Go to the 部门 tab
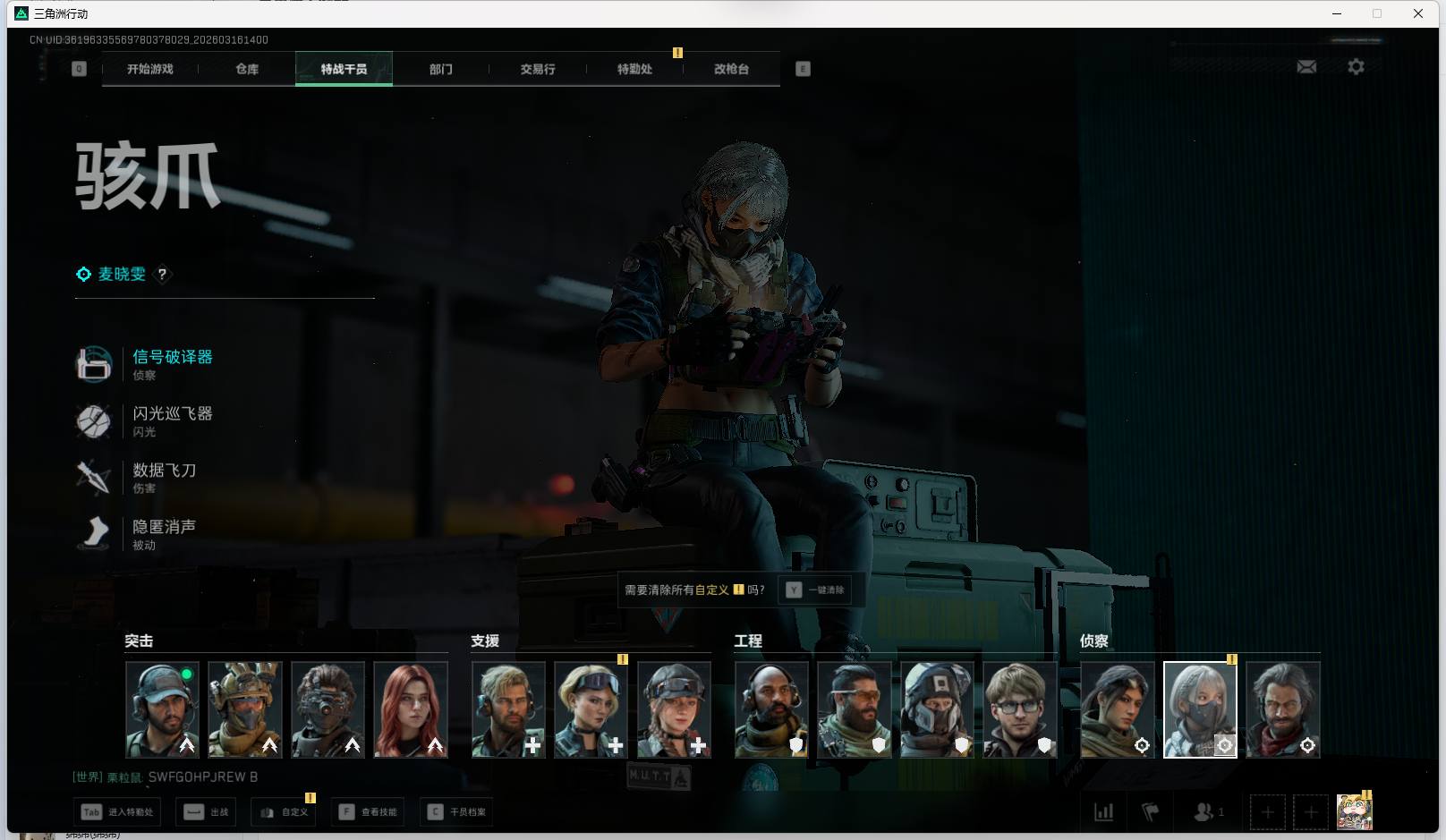The image size is (1446, 840). tap(440, 69)
